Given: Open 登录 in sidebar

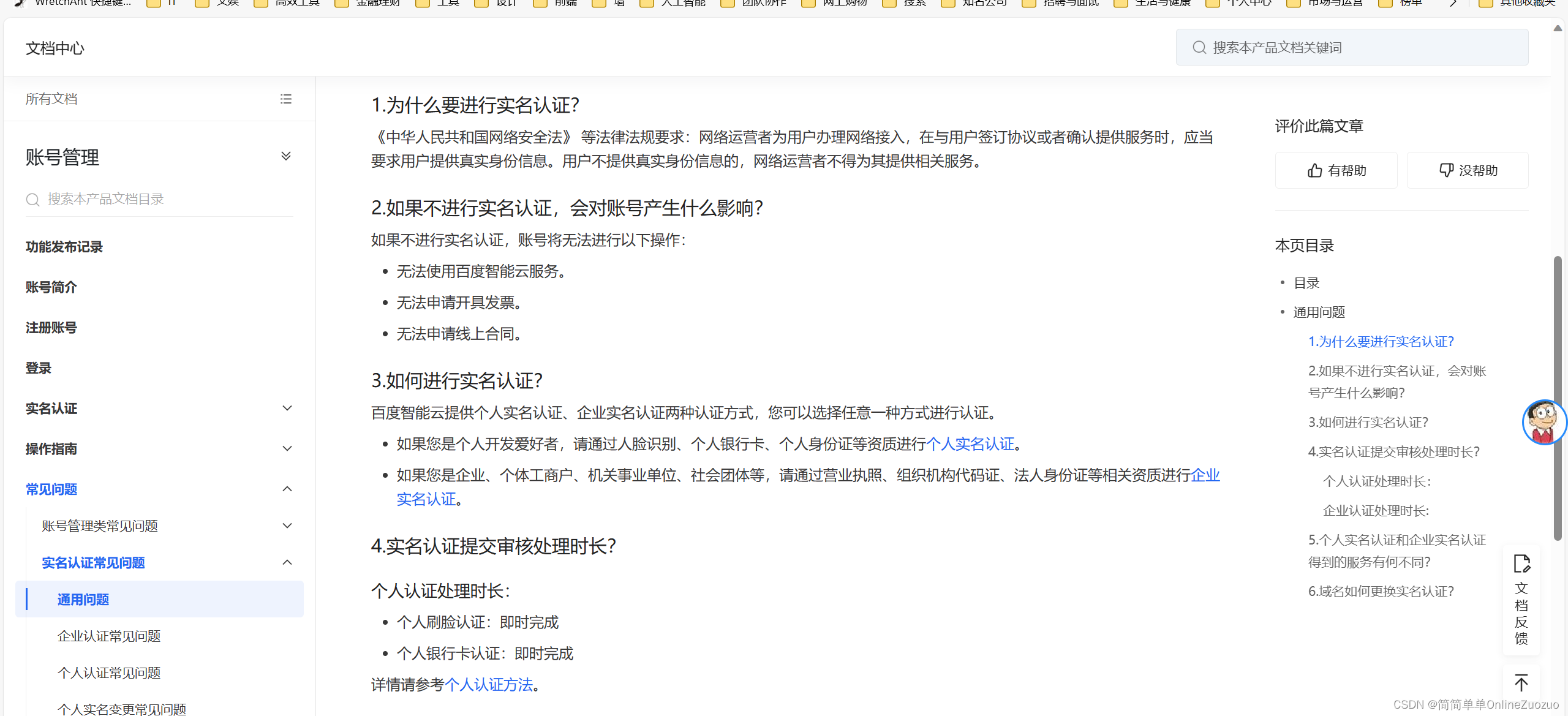Looking at the screenshot, I should [39, 368].
